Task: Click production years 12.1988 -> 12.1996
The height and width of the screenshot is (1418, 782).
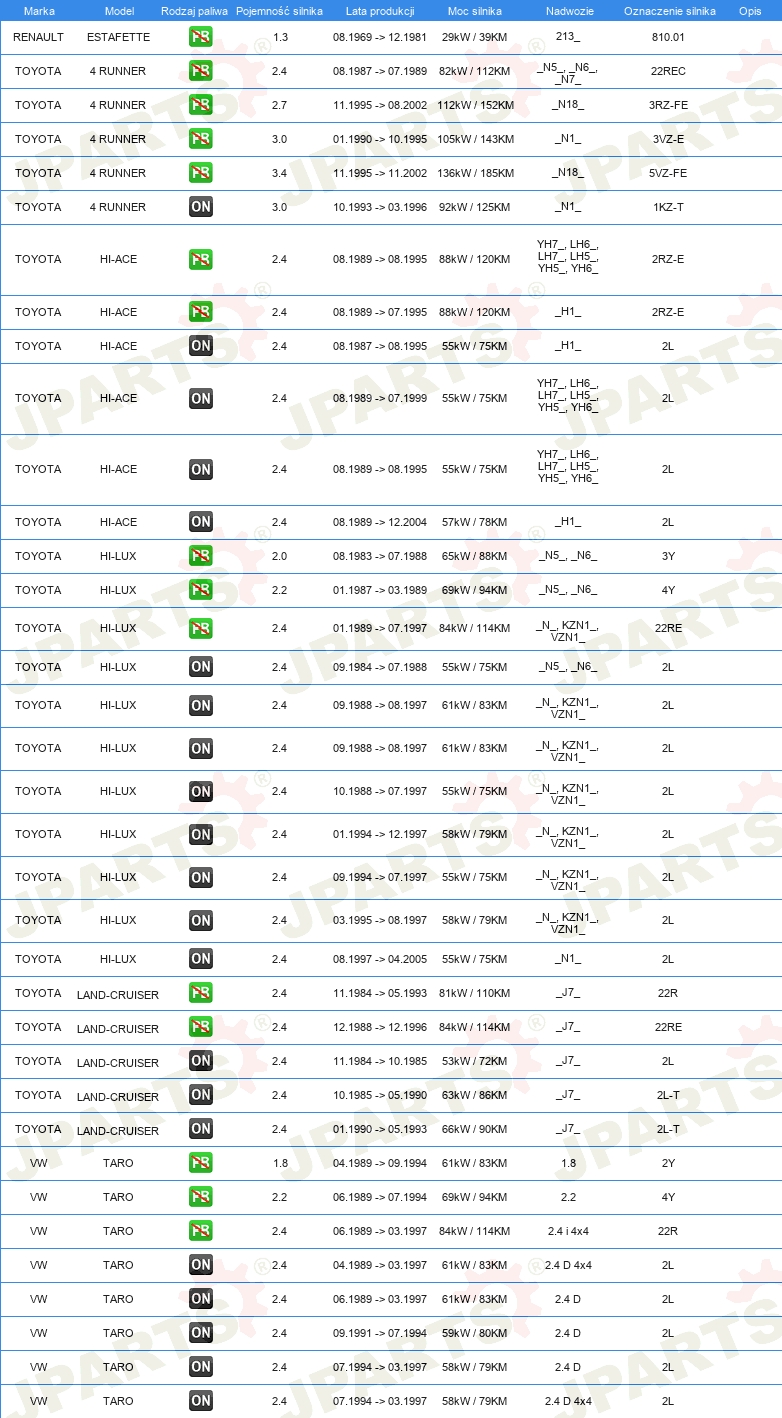Action: (380, 1027)
